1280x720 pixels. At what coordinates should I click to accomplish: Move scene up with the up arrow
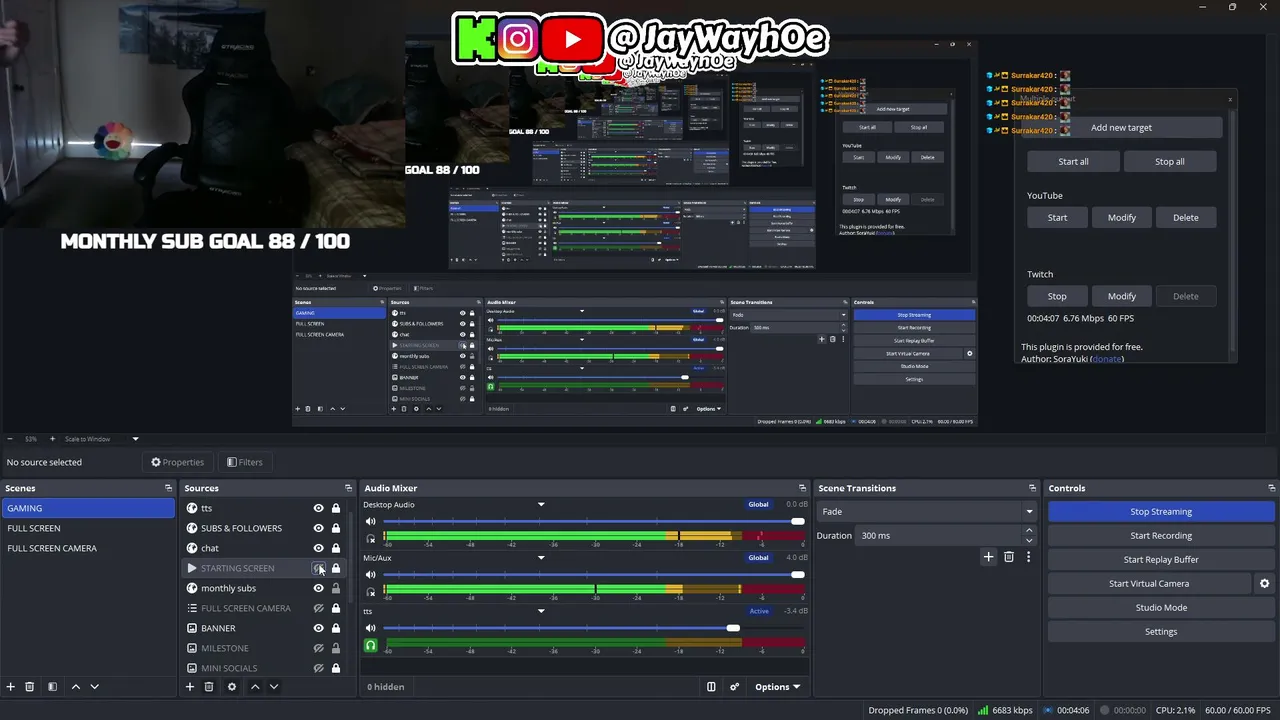(x=76, y=687)
